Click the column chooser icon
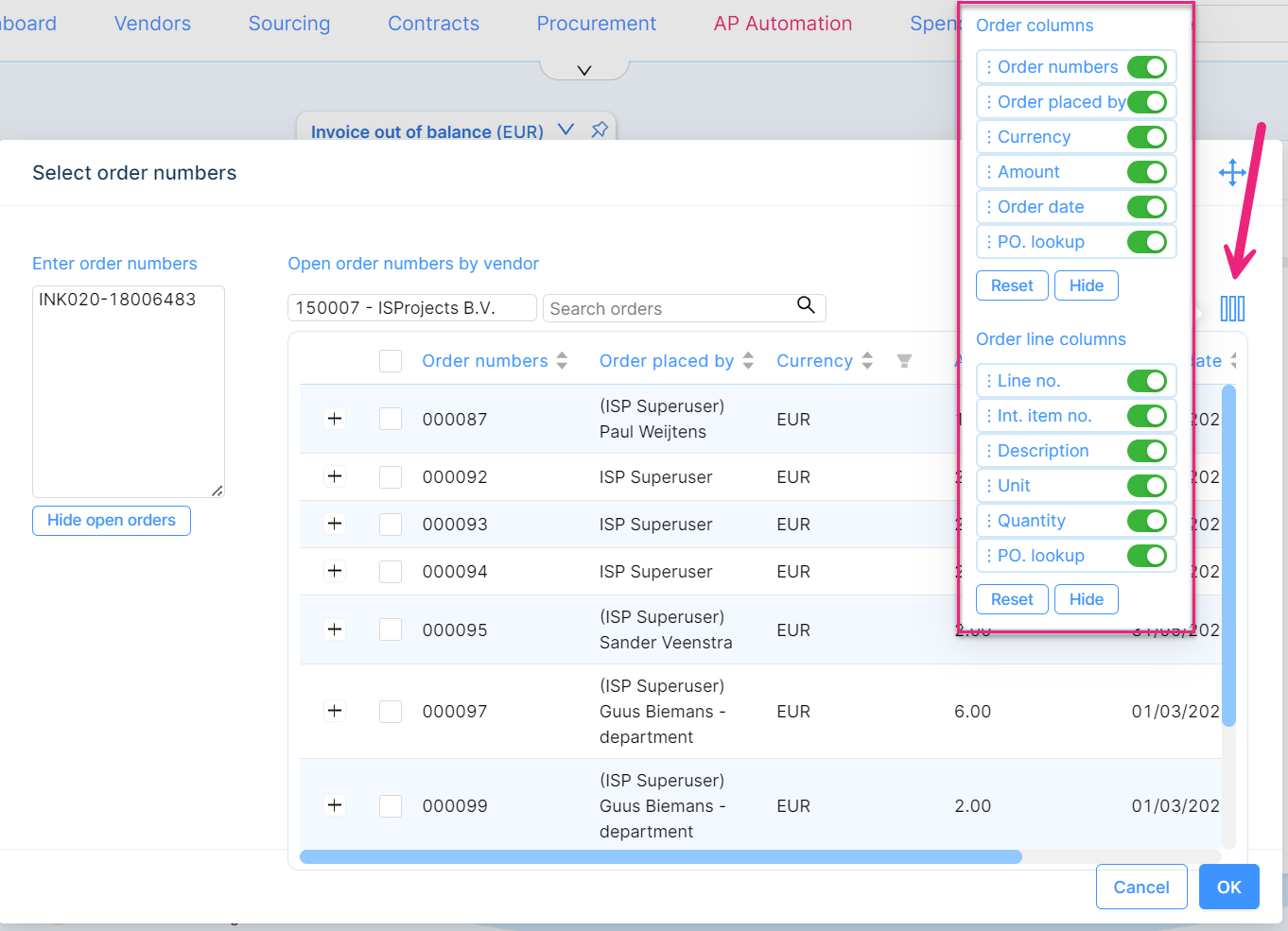Viewport: 1288px width, 931px height. (1232, 308)
